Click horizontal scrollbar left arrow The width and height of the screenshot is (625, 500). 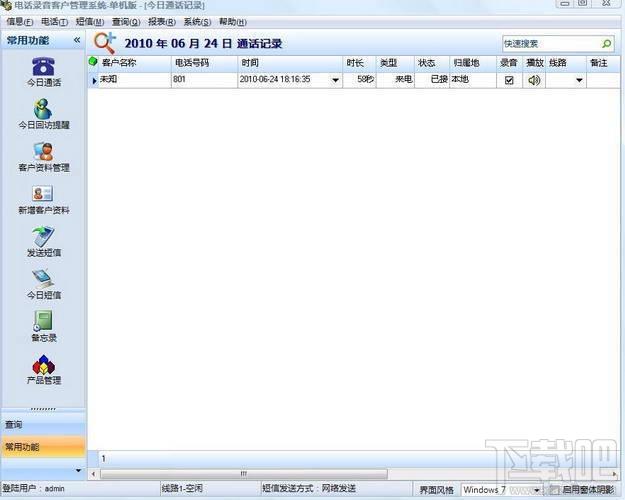pyautogui.click(x=93, y=474)
